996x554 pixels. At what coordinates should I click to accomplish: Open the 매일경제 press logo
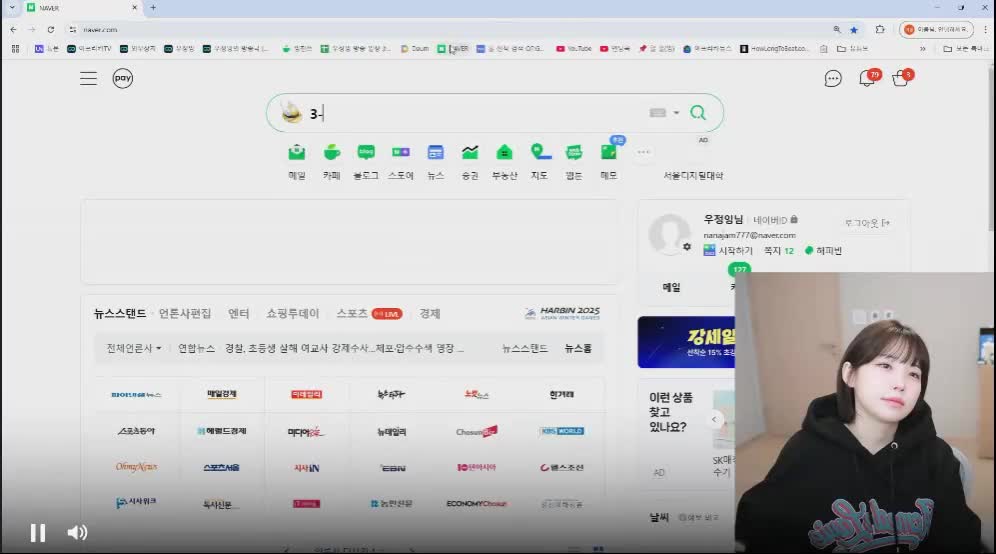222,395
